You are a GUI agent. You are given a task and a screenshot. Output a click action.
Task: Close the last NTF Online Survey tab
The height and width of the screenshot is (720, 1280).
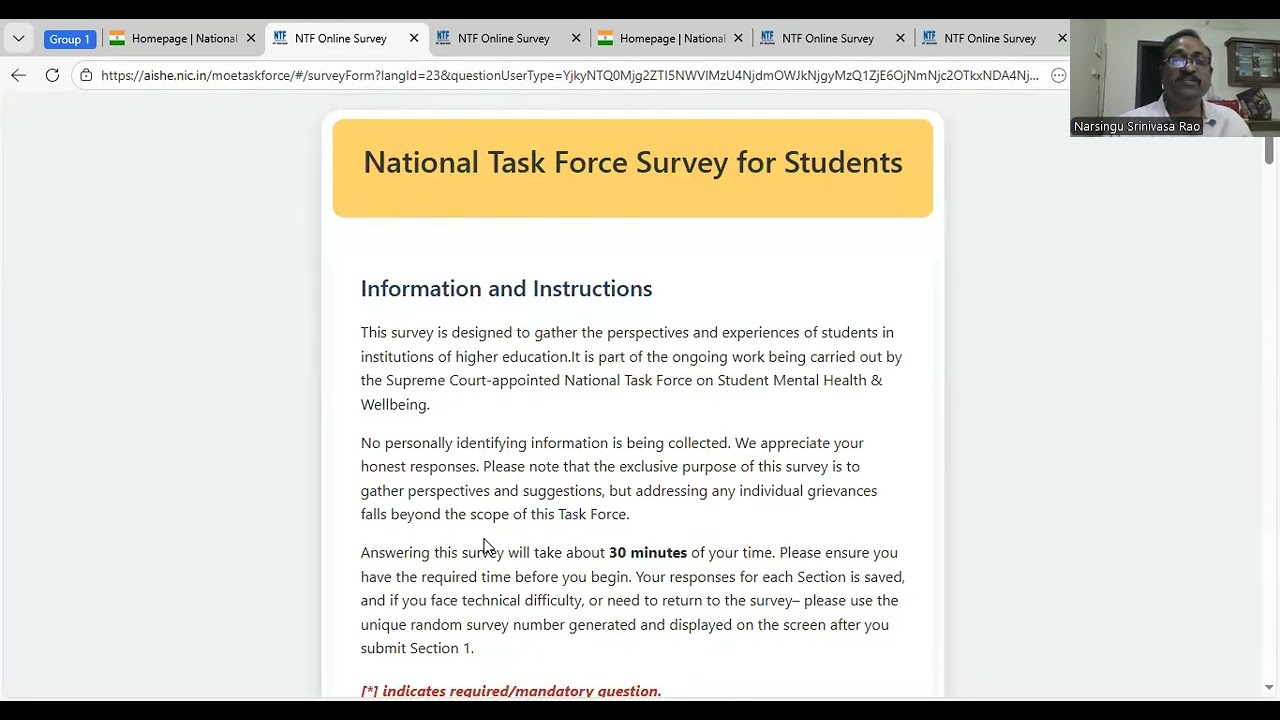point(1062,39)
